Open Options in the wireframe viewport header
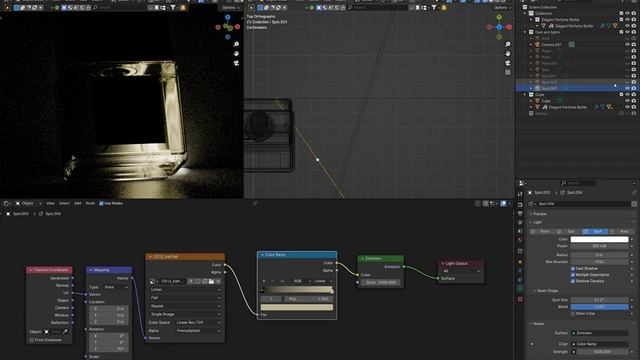This screenshot has width=640, height=360. [x=501, y=7]
